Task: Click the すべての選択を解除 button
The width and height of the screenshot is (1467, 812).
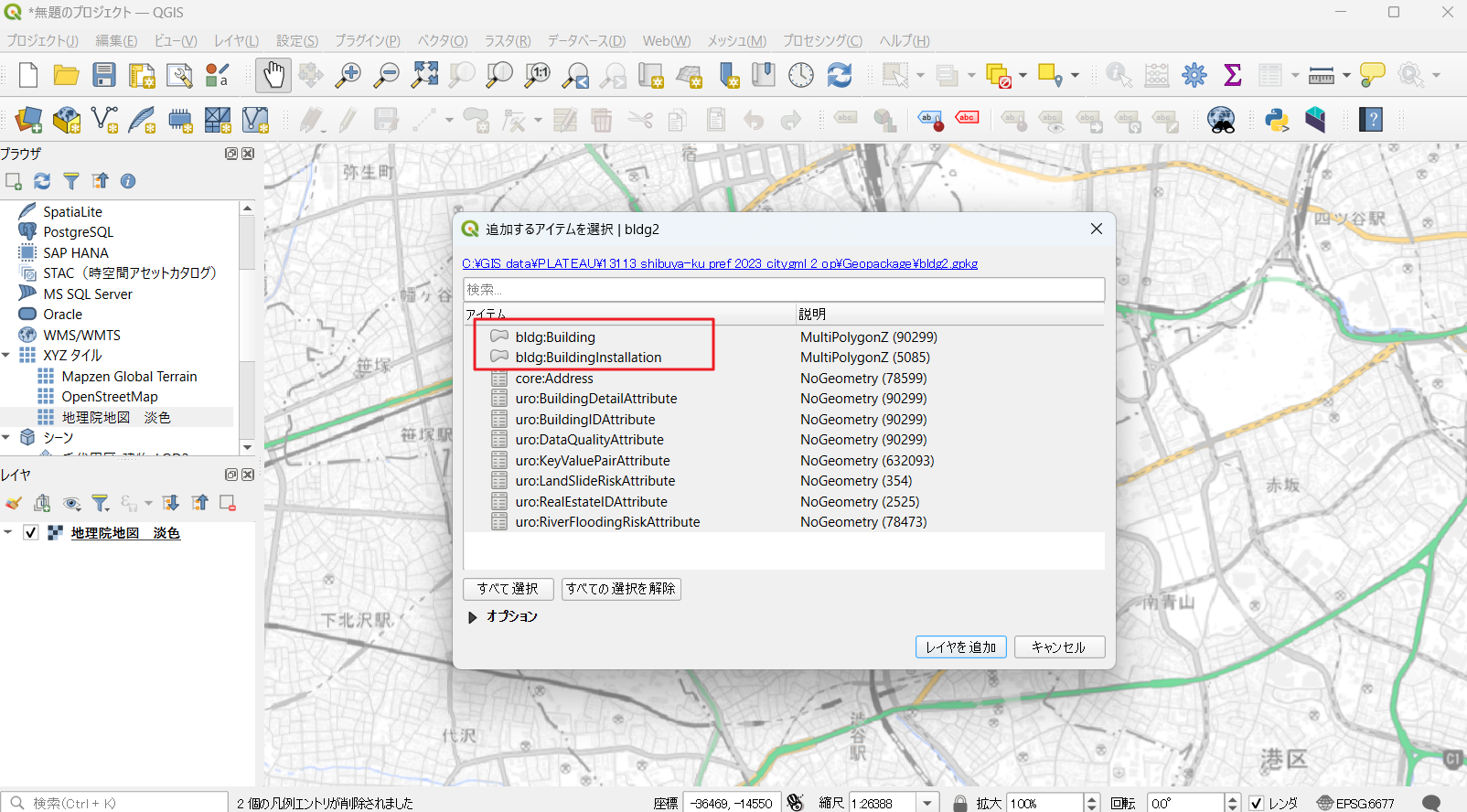Action: click(x=621, y=589)
